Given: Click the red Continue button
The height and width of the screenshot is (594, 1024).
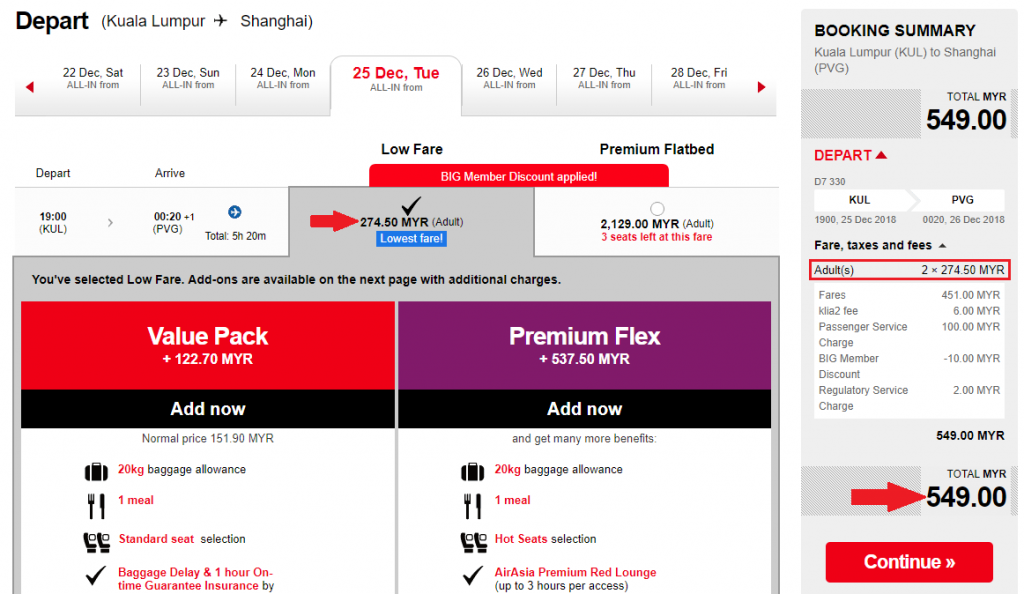Looking at the screenshot, I should tap(909, 561).
